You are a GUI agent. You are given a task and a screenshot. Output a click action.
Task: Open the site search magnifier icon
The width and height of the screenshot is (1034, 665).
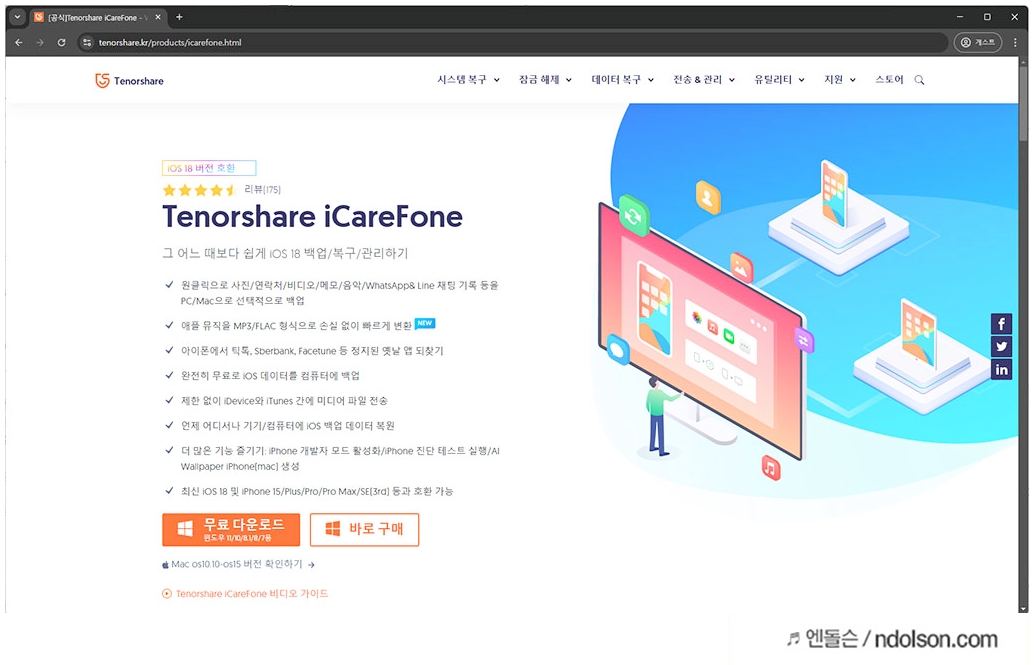(919, 80)
